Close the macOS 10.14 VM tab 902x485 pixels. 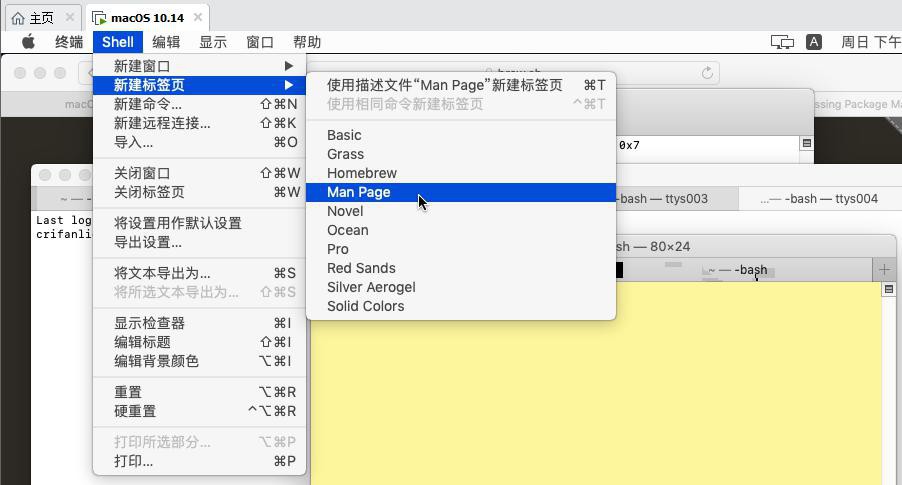[x=197, y=17]
